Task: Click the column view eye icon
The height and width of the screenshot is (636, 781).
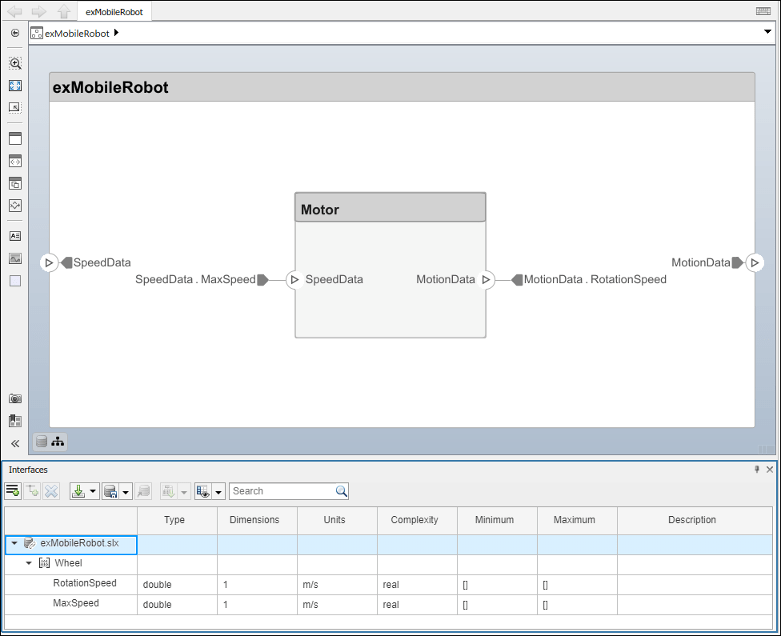Action: pos(203,491)
